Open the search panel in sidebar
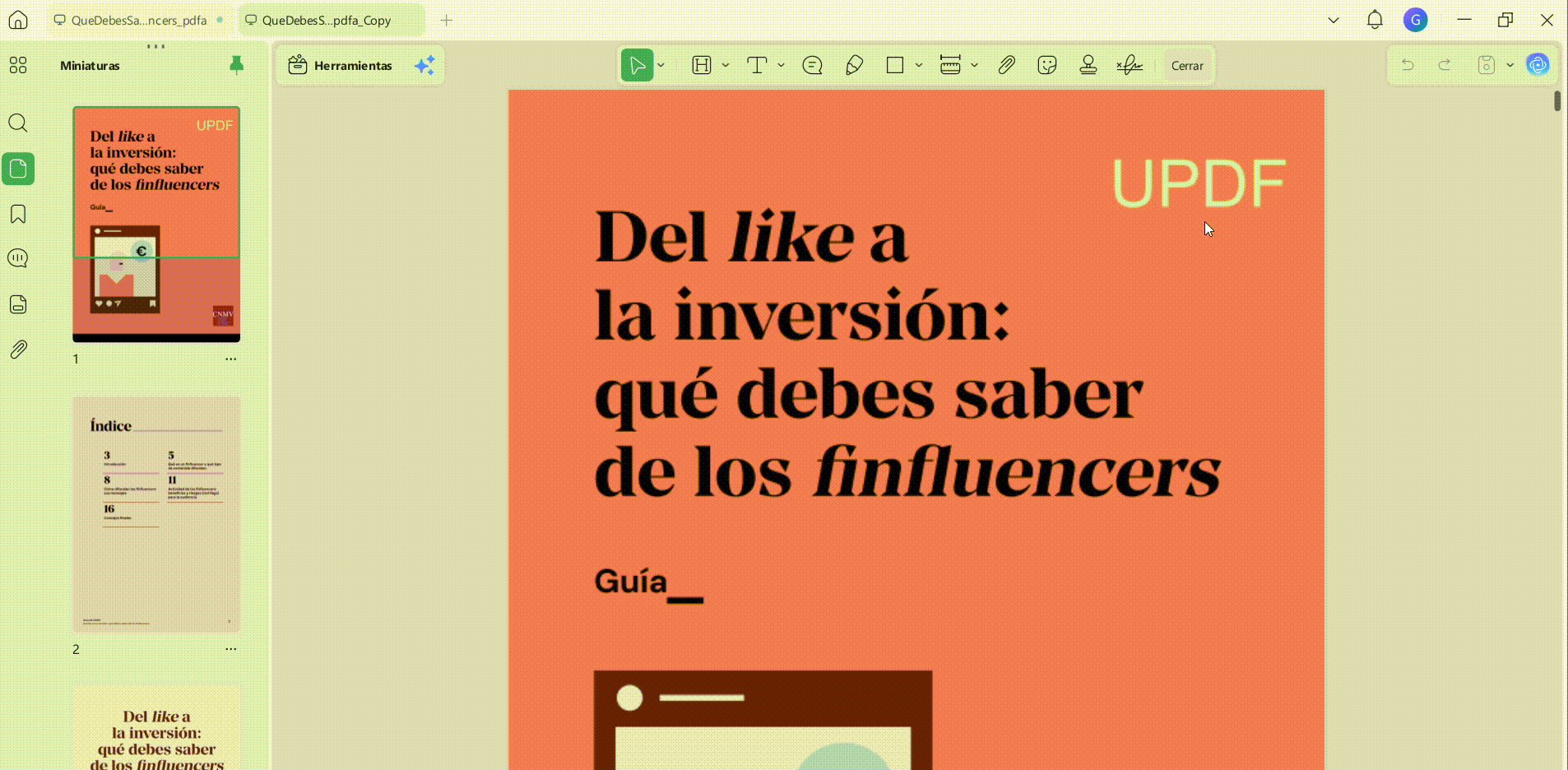 (18, 123)
